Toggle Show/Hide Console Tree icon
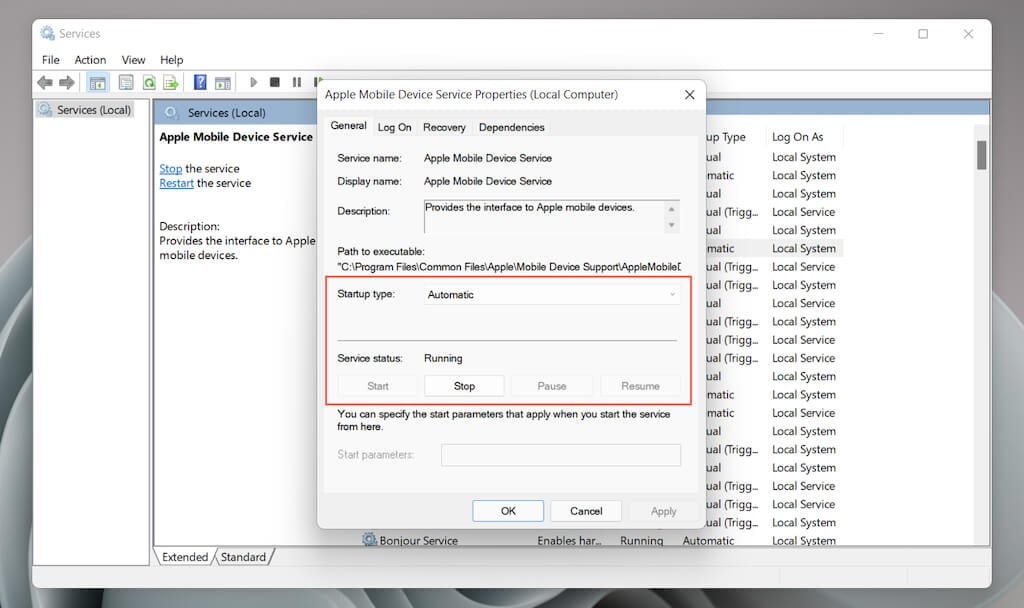Screen dimensions: 1024x608 97,83
